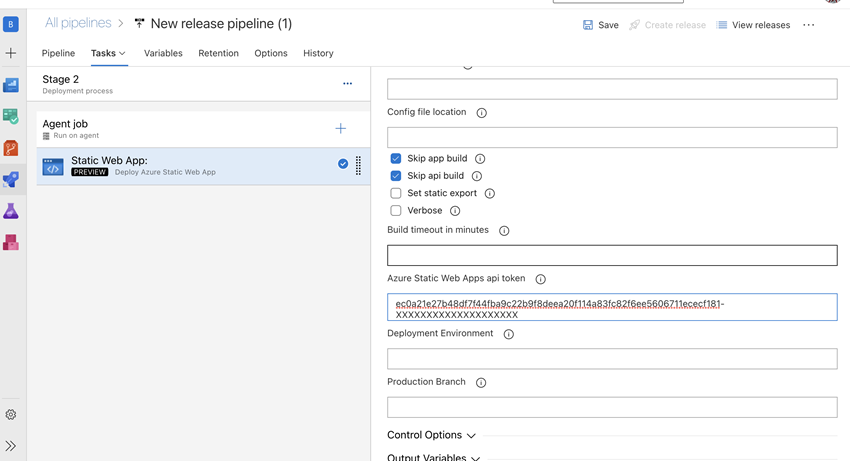This screenshot has width=850, height=461.
Task: Open Repos from the sidebar
Action: coord(11,148)
